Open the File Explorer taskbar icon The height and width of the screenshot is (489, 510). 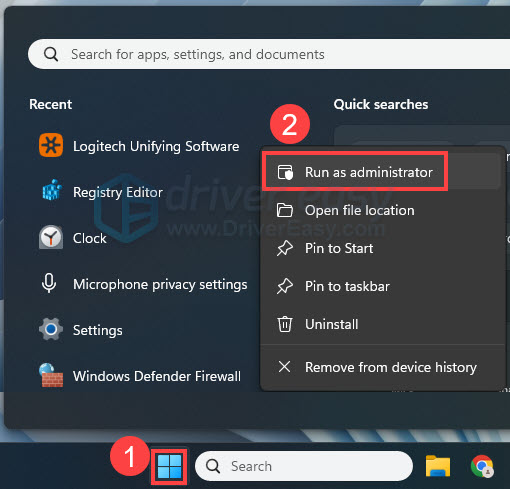click(x=438, y=466)
